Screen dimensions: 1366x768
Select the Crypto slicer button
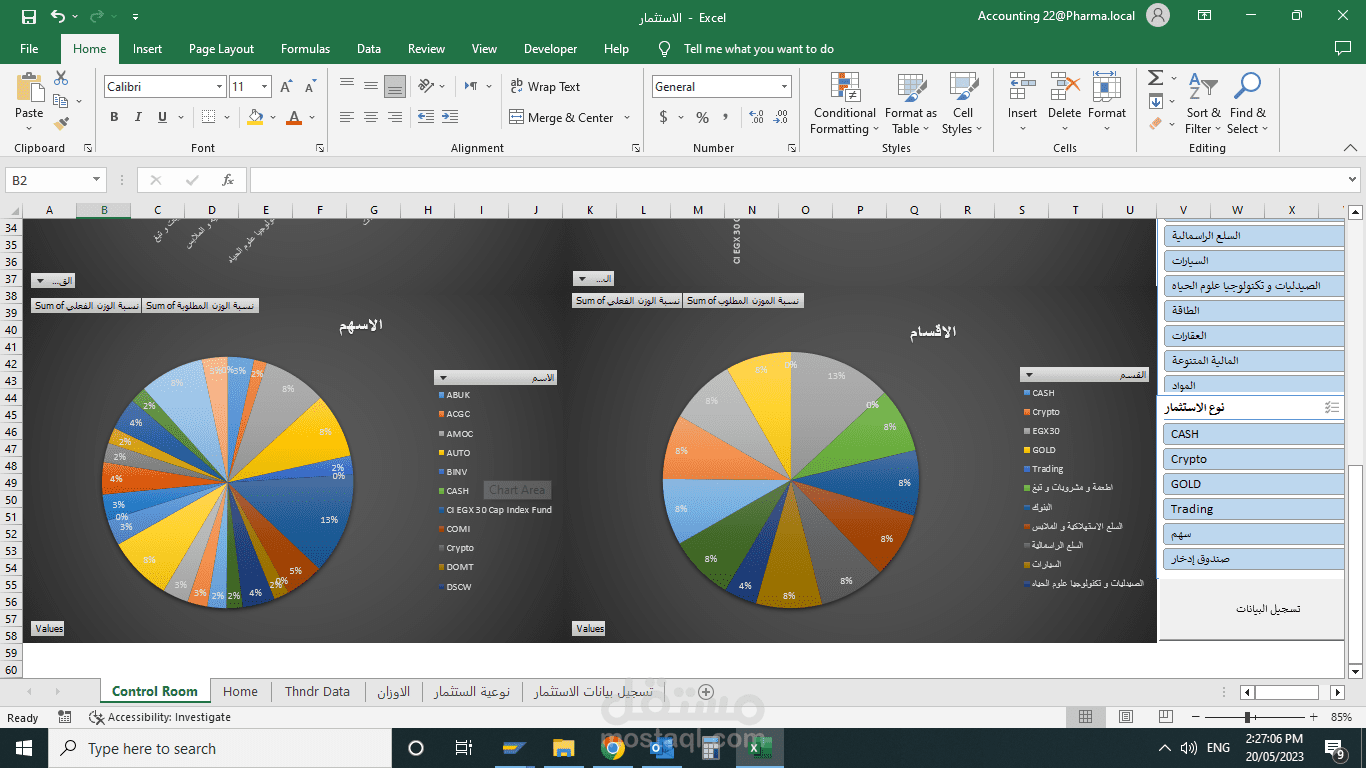click(x=1254, y=459)
